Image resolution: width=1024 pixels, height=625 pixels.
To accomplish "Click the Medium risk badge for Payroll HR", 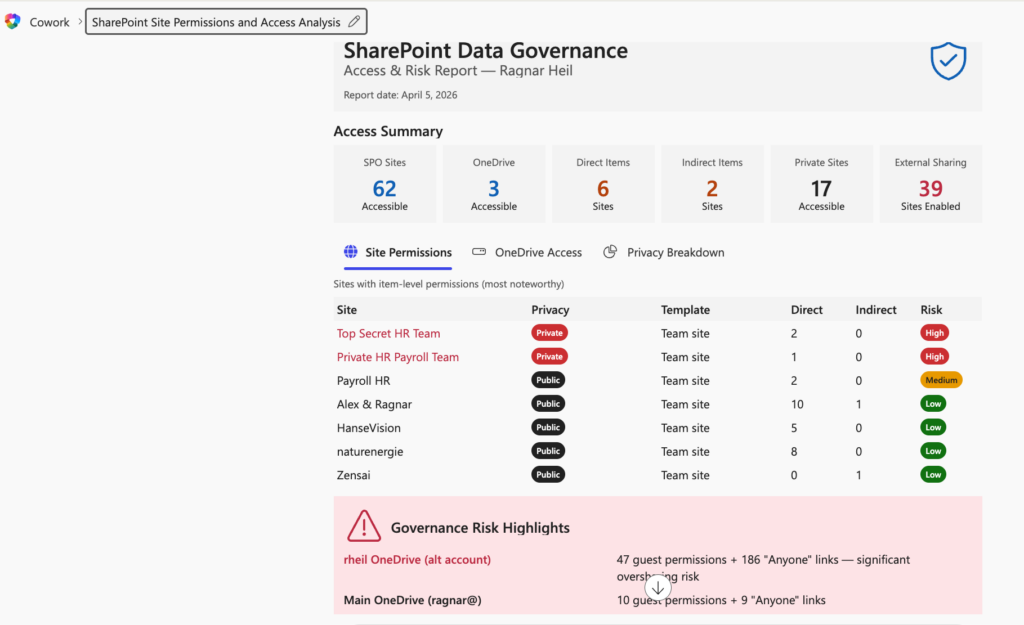I will pyautogui.click(x=941, y=379).
